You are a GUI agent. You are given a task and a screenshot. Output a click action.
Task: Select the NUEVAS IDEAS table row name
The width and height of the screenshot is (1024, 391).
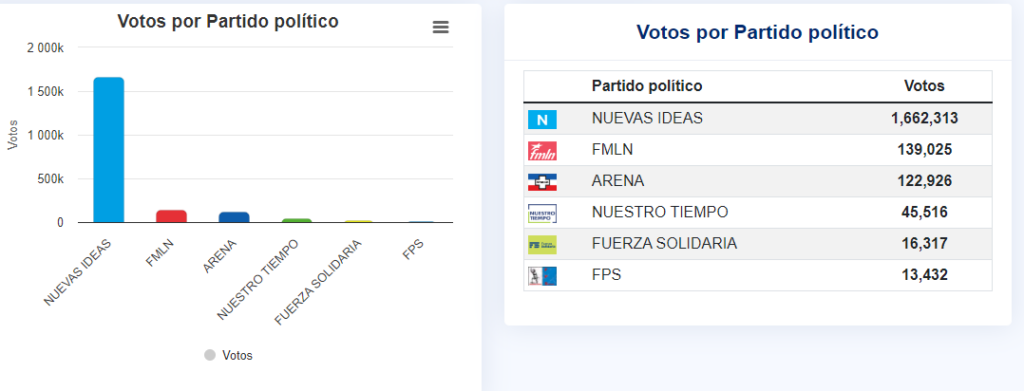[x=647, y=118]
